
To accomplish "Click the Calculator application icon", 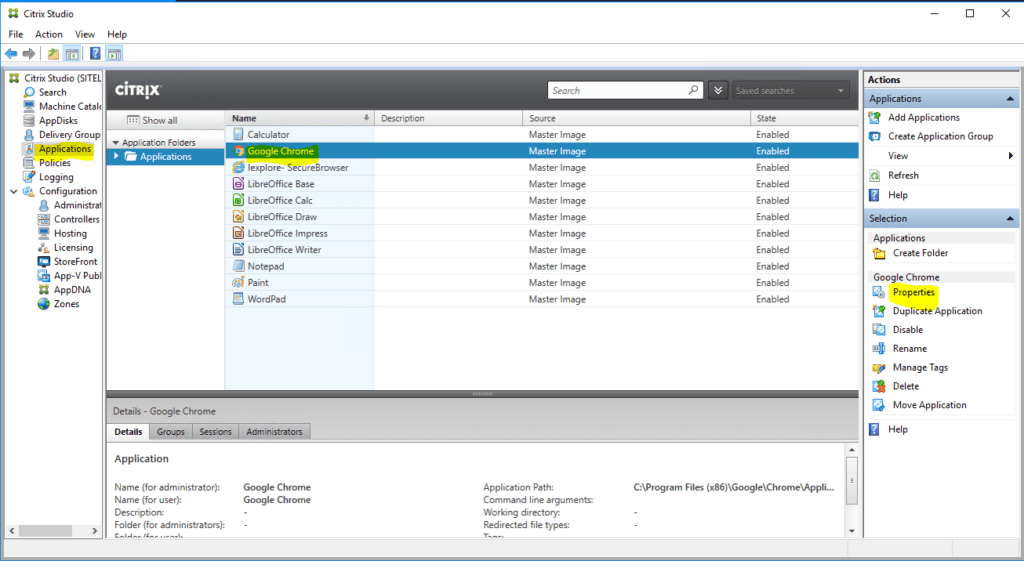I will pos(238,135).
